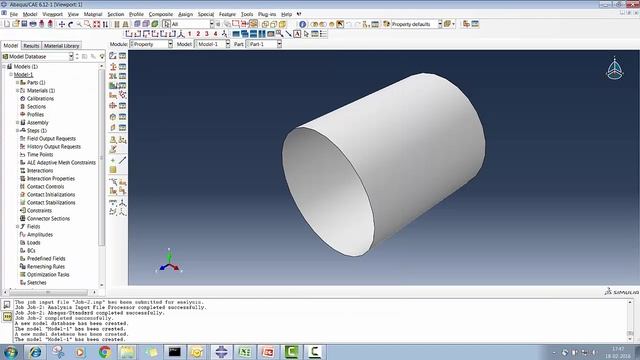This screenshot has height=360, width=640.
Task: Click the text annotation 'A' icon
Action: tap(297, 34)
